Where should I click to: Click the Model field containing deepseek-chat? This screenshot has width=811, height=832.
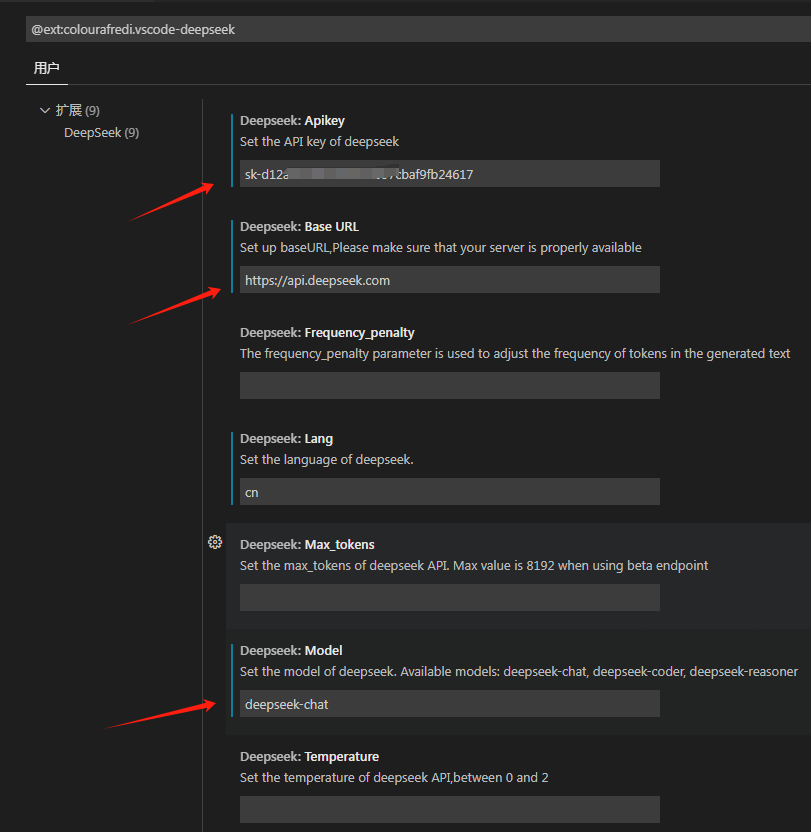tap(450, 704)
